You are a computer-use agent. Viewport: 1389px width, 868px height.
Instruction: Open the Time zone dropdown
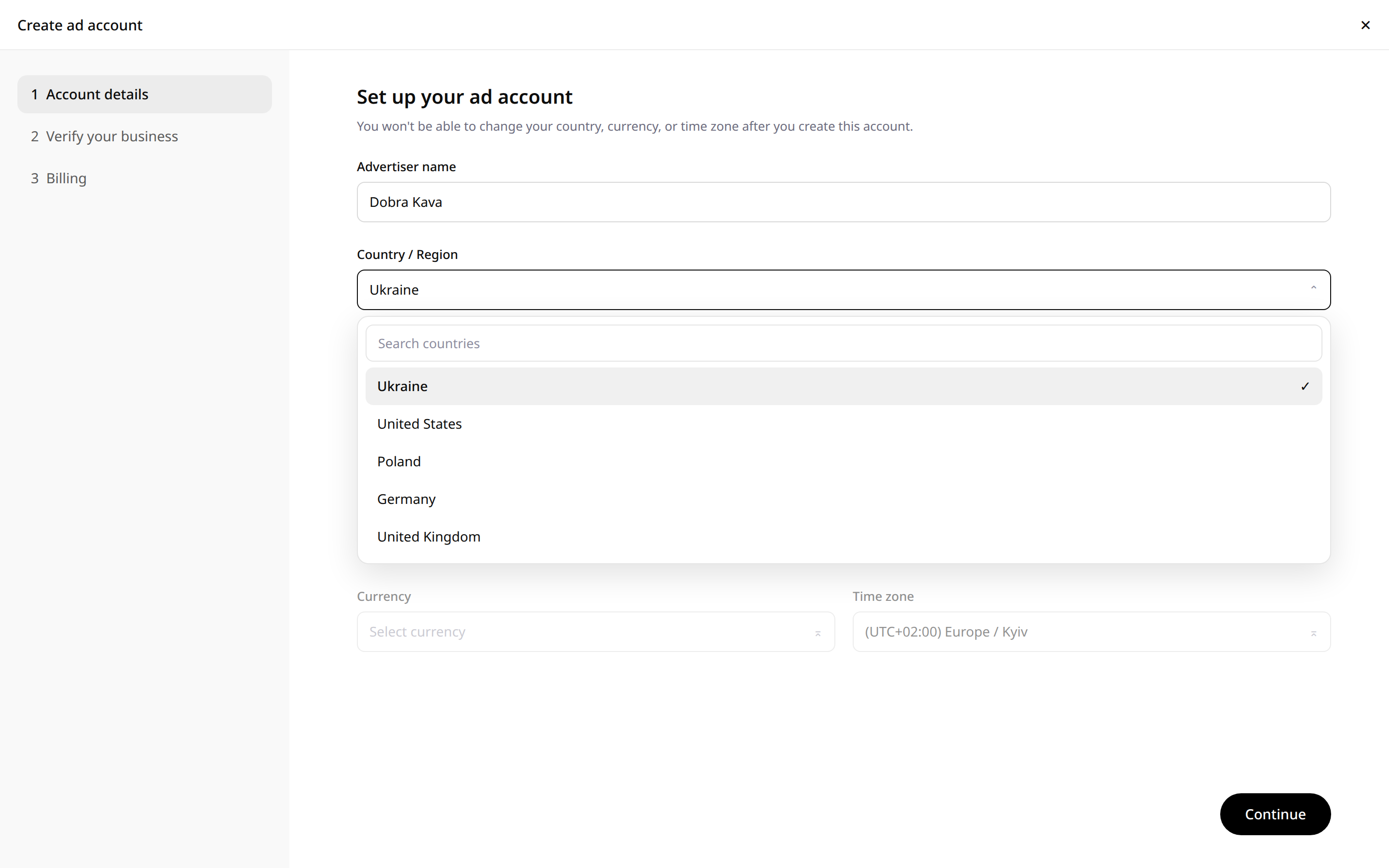pyautogui.click(x=1091, y=632)
